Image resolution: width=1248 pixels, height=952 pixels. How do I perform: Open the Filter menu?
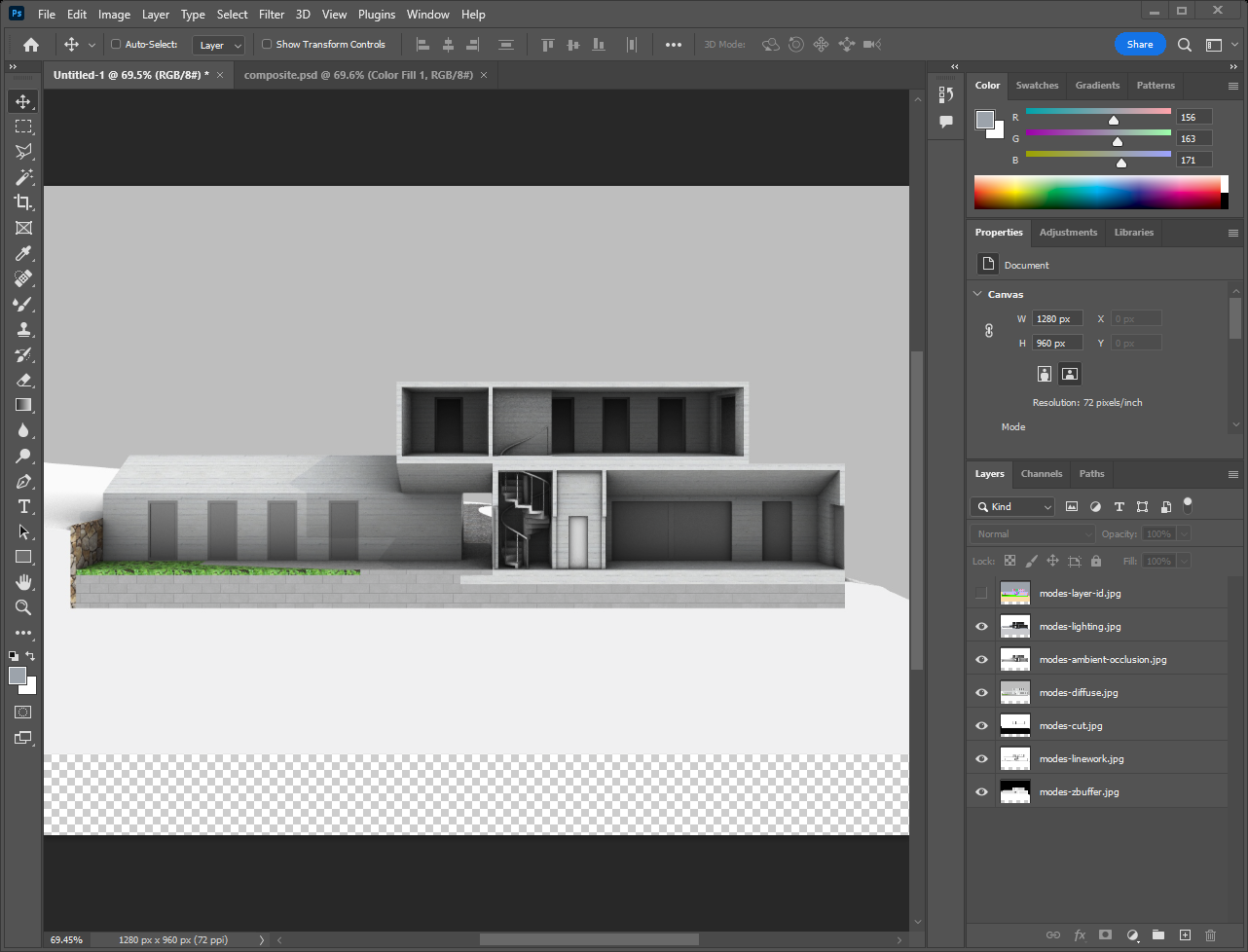(x=272, y=15)
